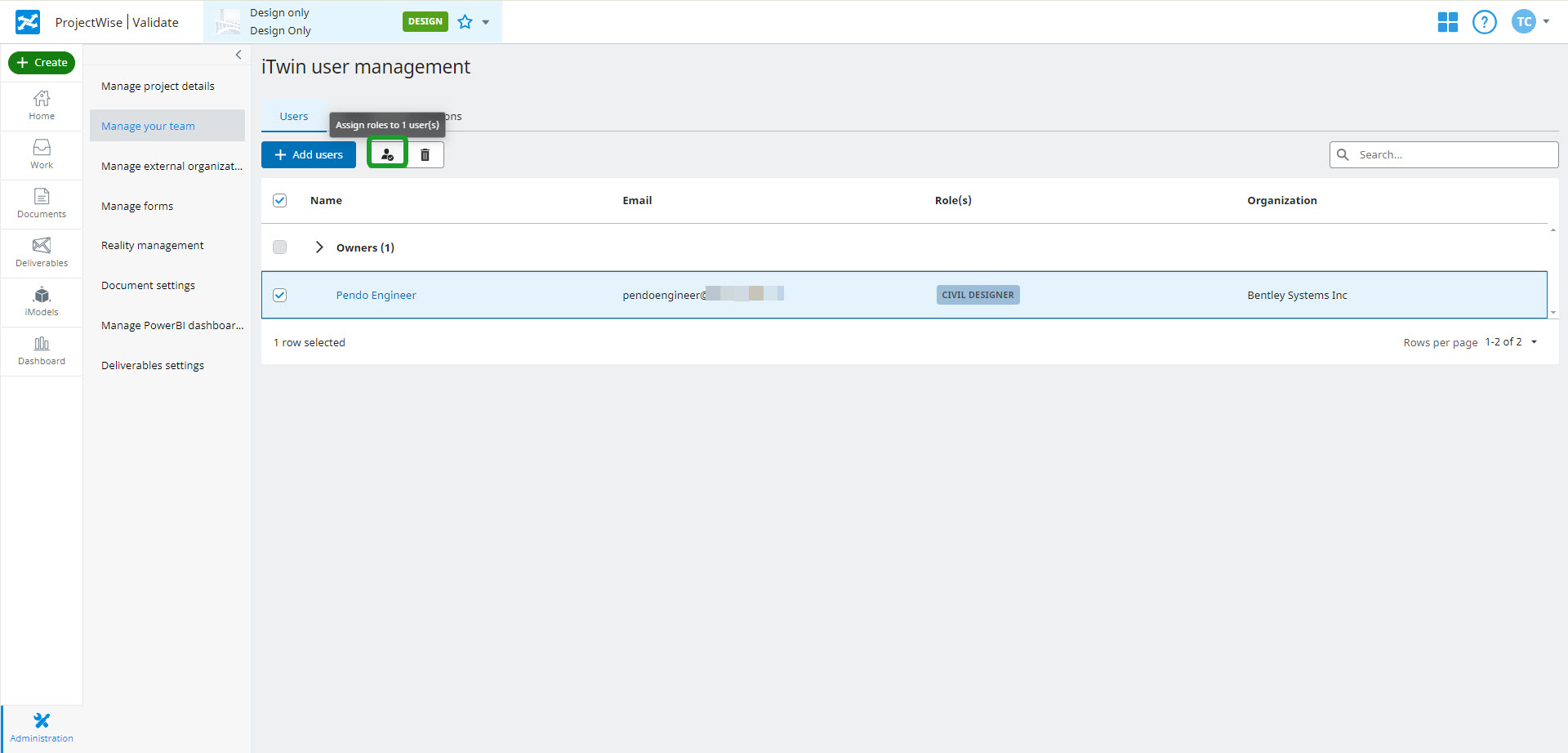1568x753 pixels.
Task: Click the Name column header
Action: pyautogui.click(x=326, y=200)
